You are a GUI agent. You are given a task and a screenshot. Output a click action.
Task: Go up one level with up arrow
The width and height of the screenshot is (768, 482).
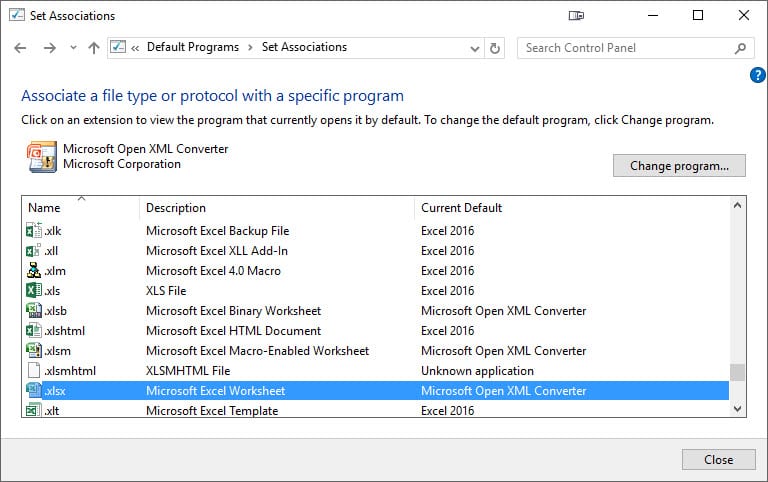pos(94,48)
